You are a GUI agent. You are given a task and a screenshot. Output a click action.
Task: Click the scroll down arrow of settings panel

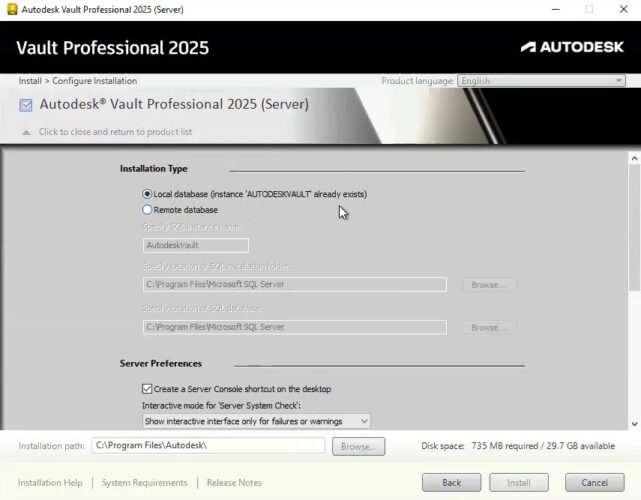tap(634, 424)
